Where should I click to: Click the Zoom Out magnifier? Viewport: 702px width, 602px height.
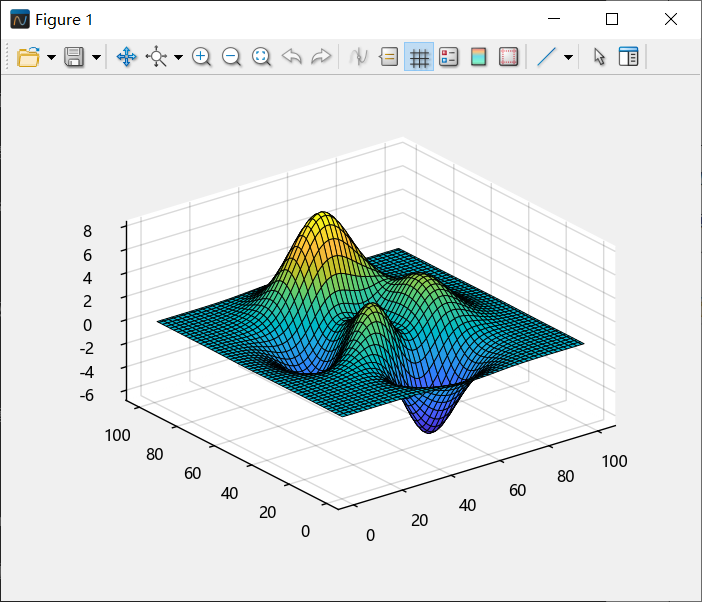[x=231, y=57]
